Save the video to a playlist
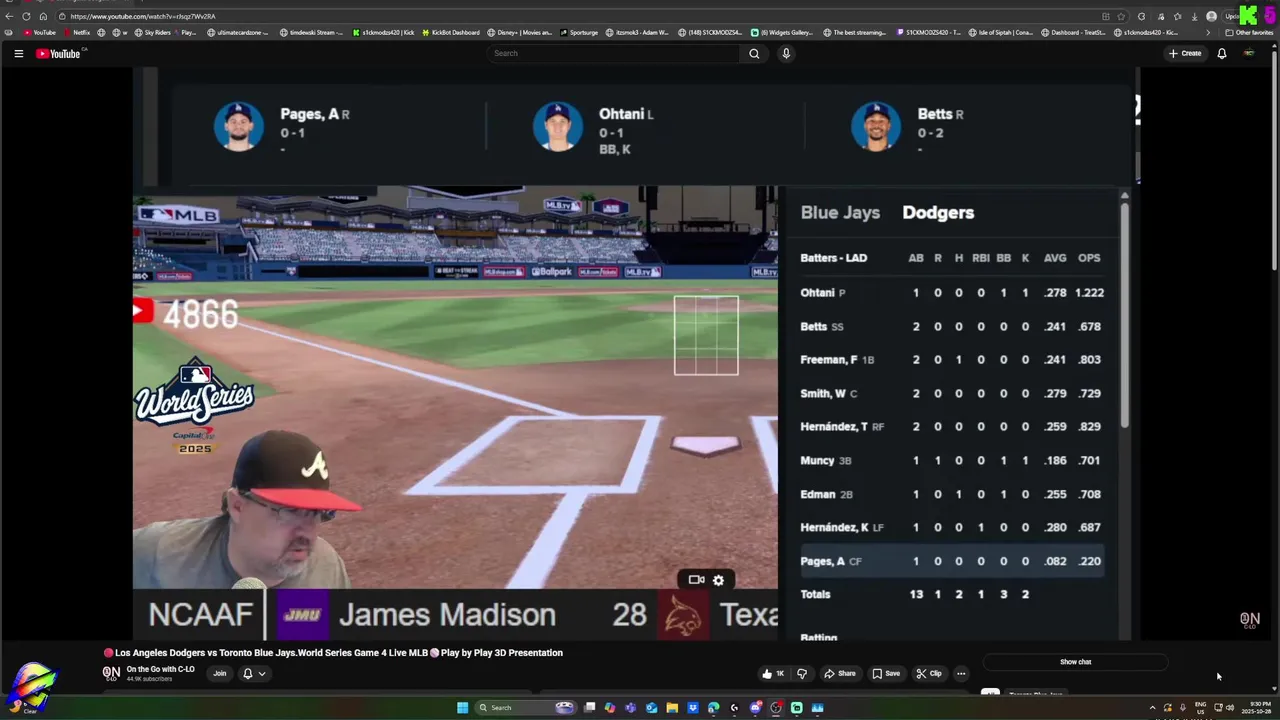Viewport: 1280px width, 720px height. coord(886,674)
